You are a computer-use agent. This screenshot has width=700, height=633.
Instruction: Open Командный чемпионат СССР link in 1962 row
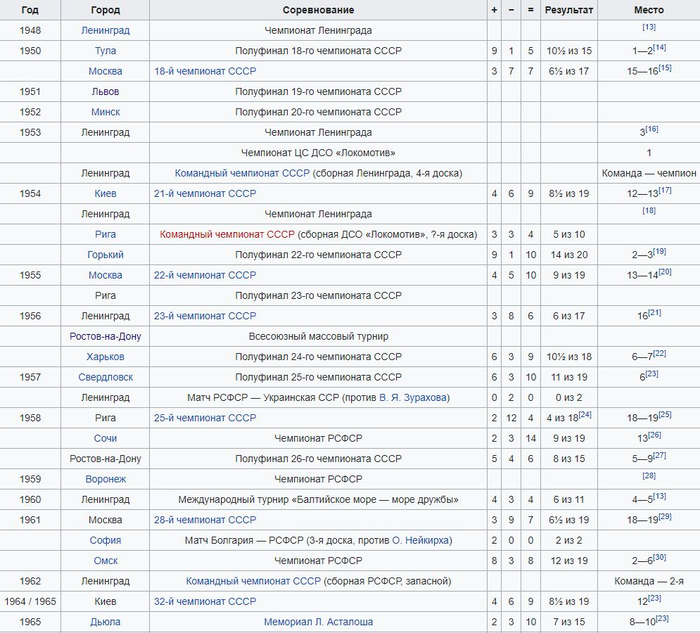253,581
